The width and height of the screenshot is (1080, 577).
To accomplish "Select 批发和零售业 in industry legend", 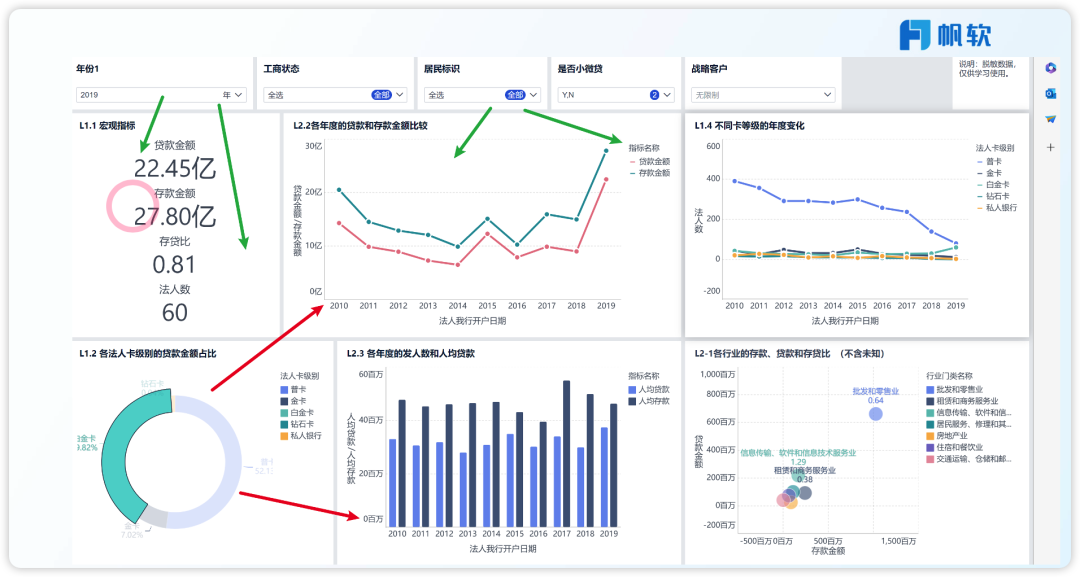I will (x=955, y=389).
